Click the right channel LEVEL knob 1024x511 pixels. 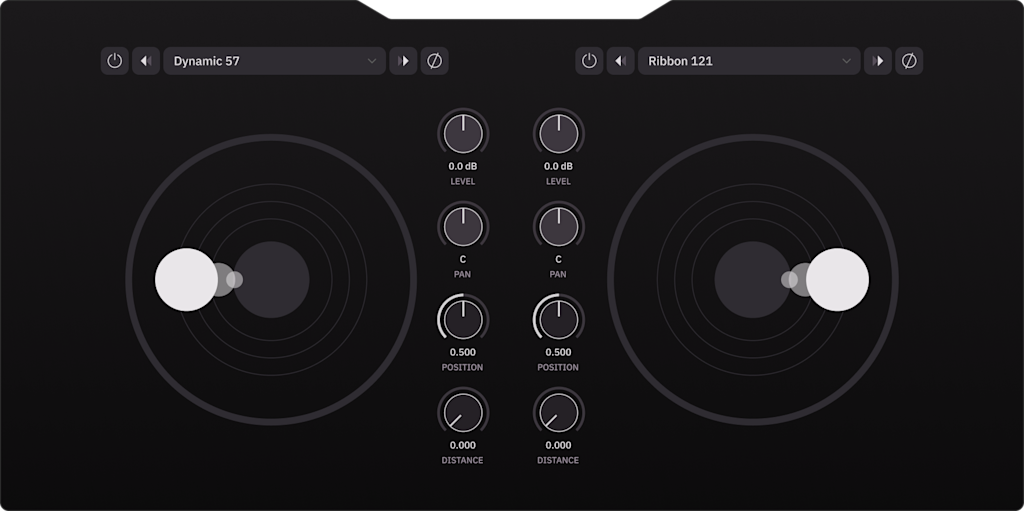click(559, 134)
